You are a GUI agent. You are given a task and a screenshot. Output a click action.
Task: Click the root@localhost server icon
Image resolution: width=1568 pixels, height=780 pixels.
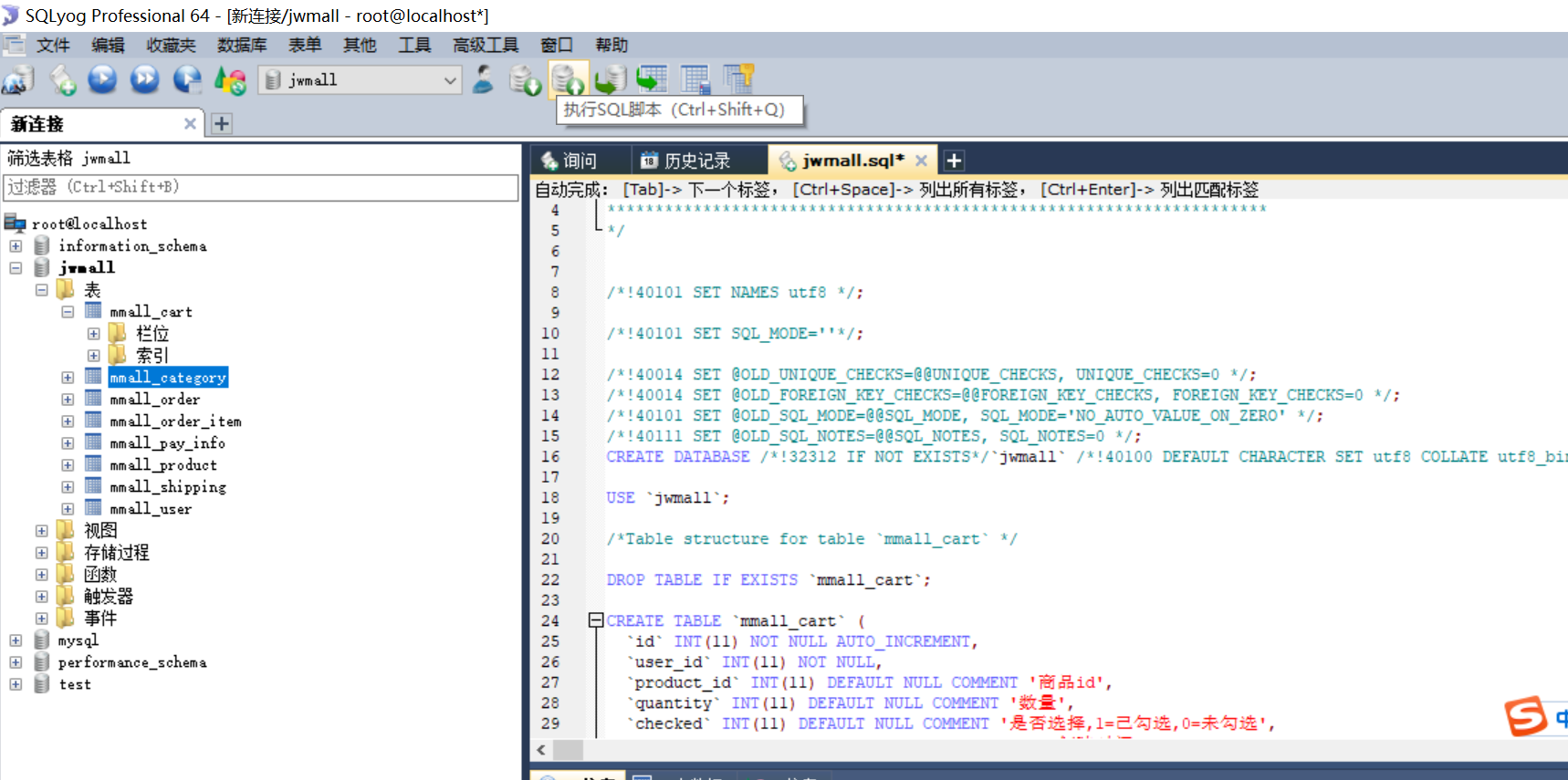[15, 223]
